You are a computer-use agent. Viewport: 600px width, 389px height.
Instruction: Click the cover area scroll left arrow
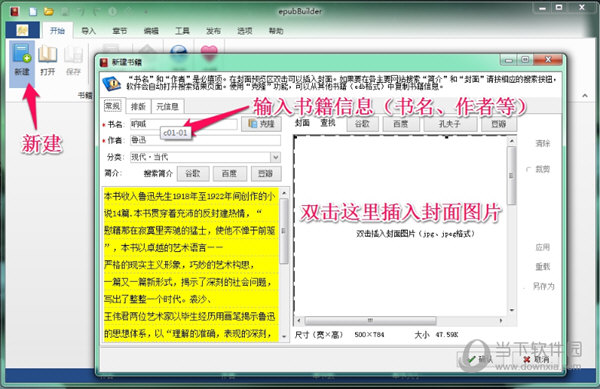(x=299, y=320)
